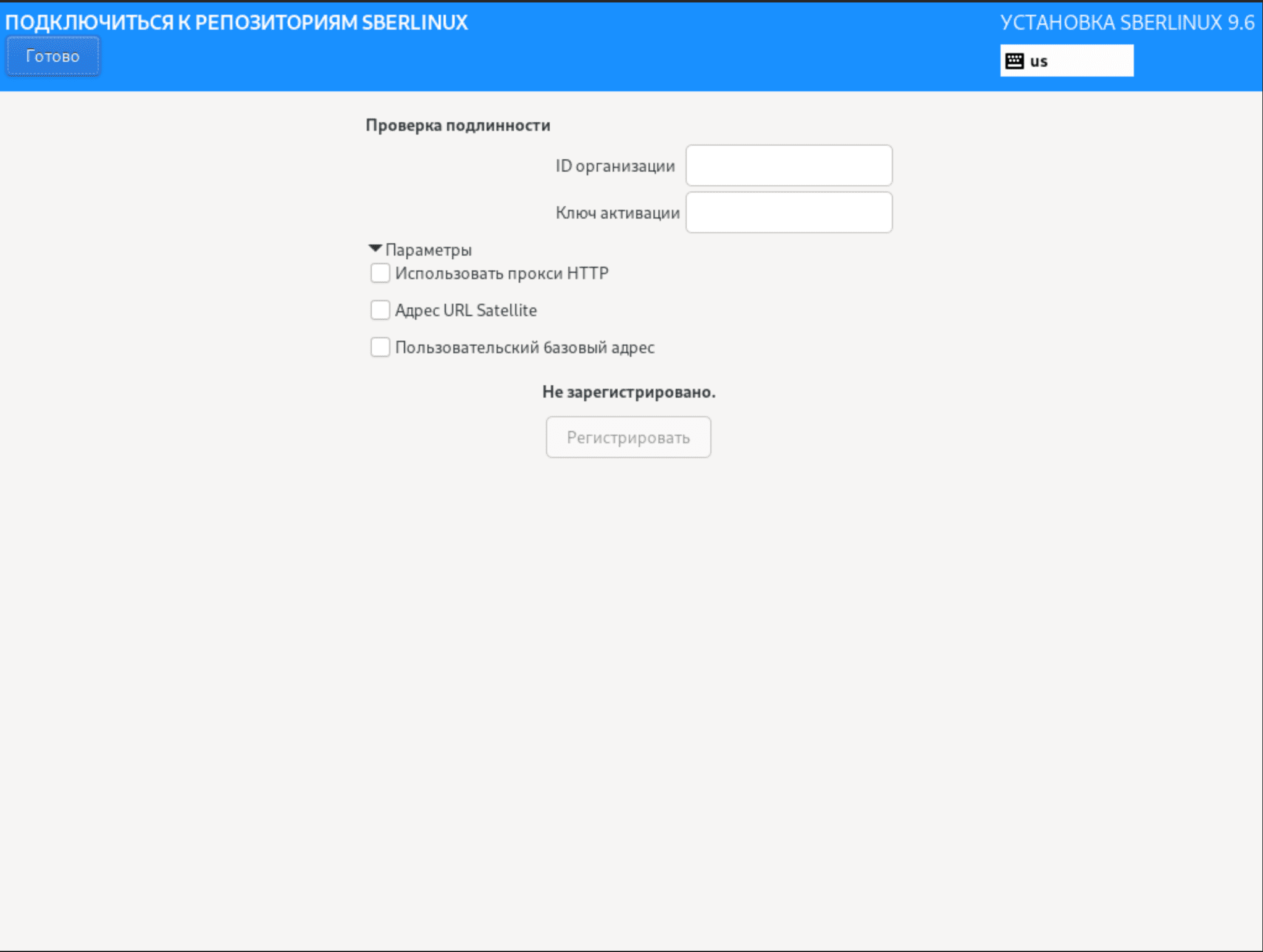1263x952 pixels.
Task: Open the us keyboard layout selector
Action: pyautogui.click(x=1067, y=61)
